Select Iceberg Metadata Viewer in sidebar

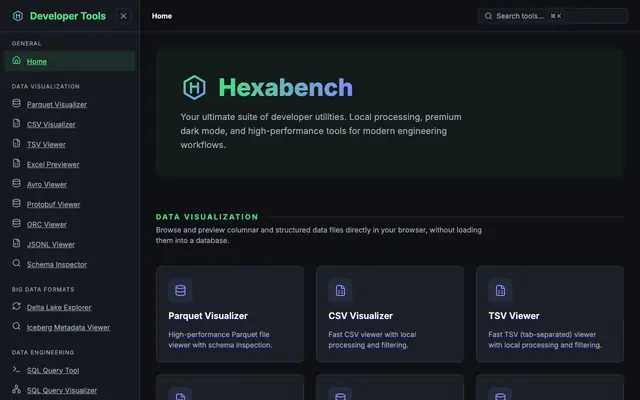click(68, 327)
